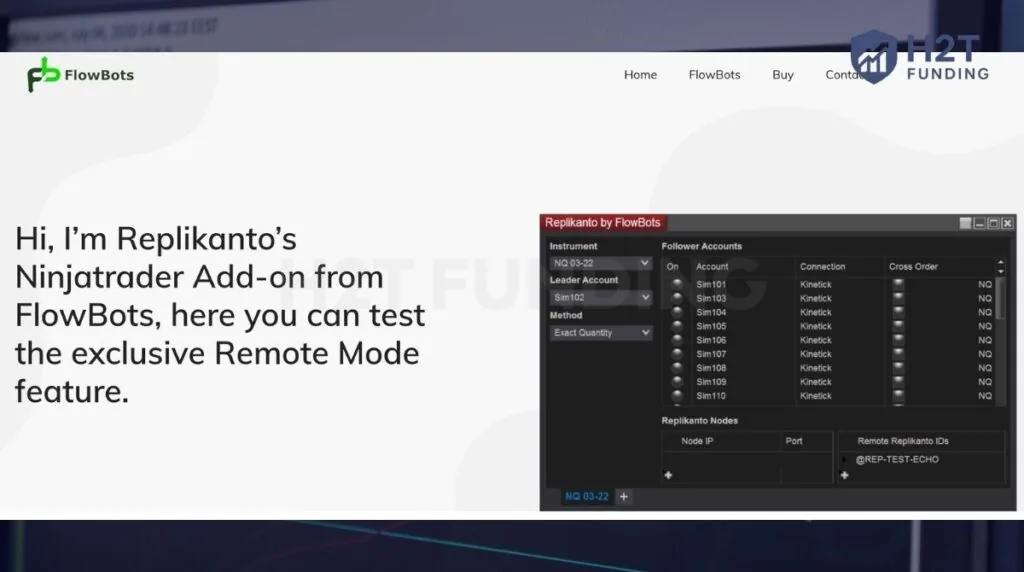
Task: Switch on follower account Sim110
Action: click(x=677, y=396)
